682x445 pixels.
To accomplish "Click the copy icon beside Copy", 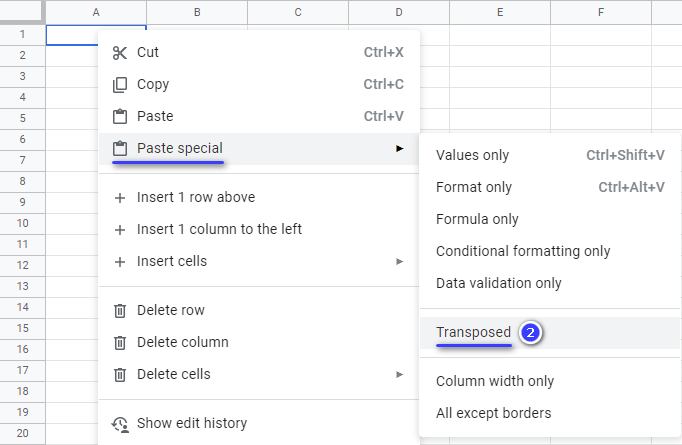I will pos(120,85).
